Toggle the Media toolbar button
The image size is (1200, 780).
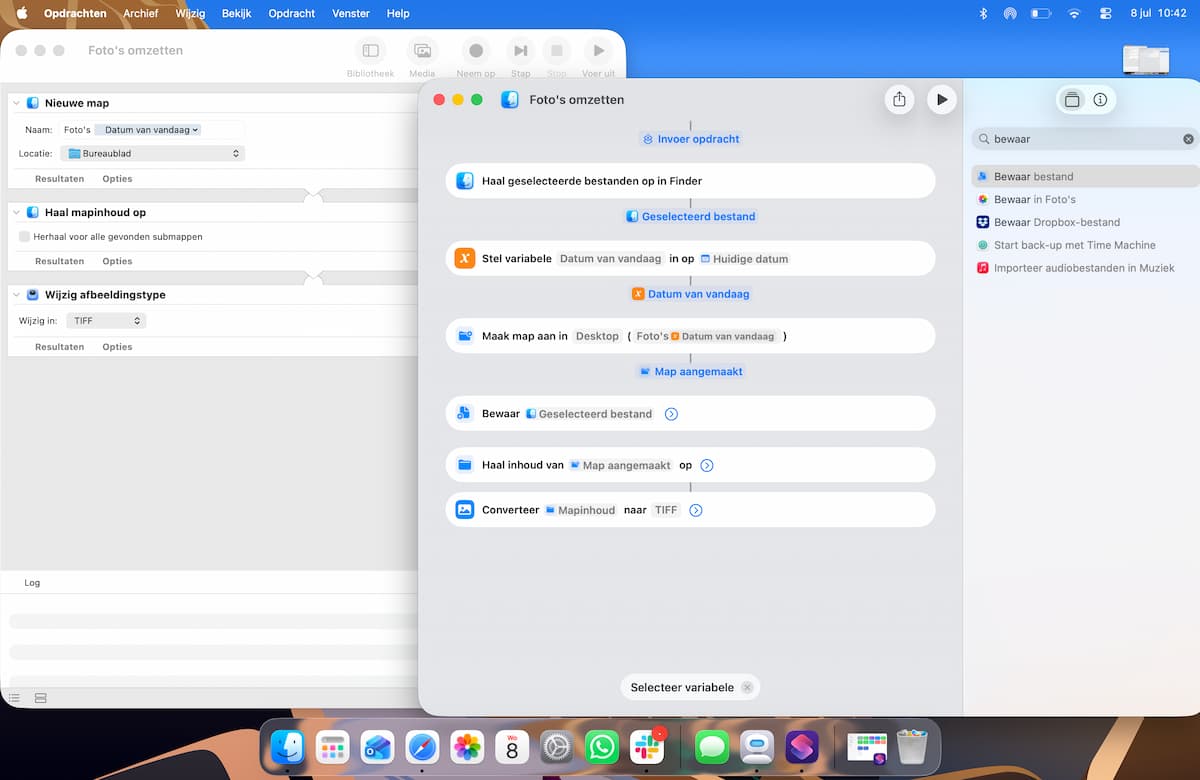422,51
